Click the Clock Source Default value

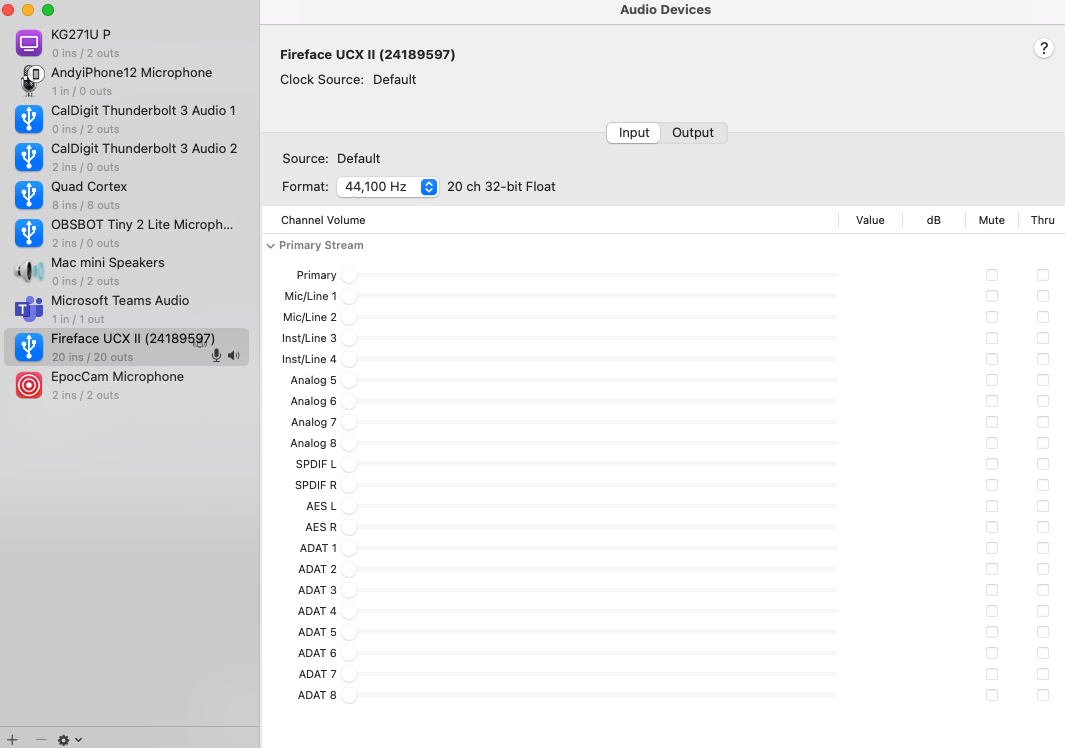point(395,79)
